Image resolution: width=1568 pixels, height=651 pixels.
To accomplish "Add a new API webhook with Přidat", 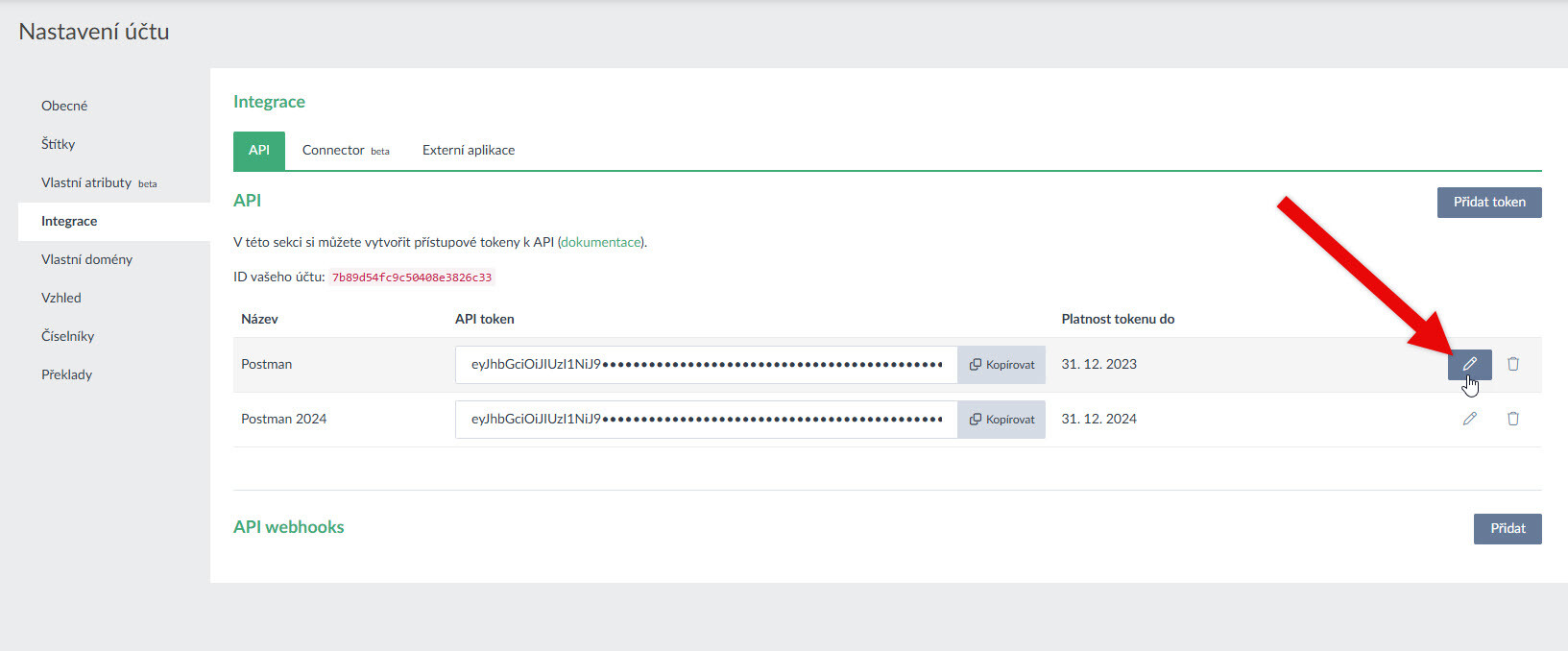I will pos(1507,529).
